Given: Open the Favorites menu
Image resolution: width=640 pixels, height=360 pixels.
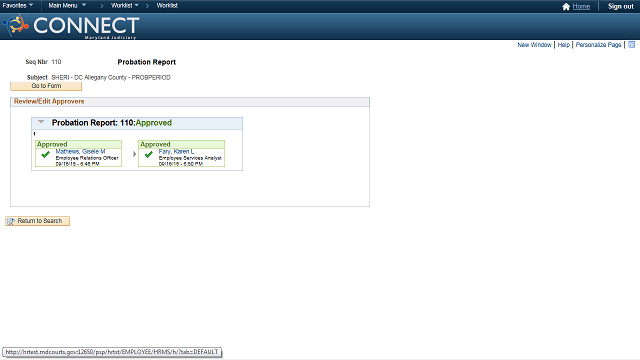Looking at the screenshot, I should click(18, 5).
